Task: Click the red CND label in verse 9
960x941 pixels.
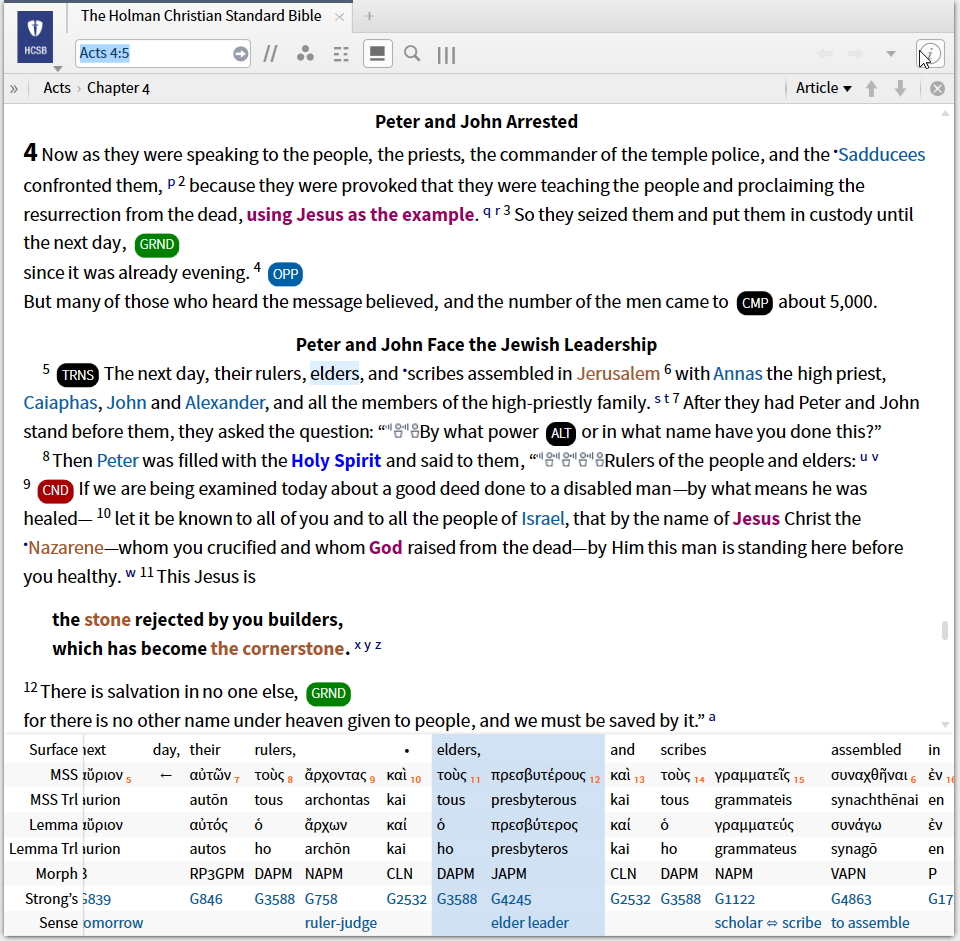Action: coord(55,490)
